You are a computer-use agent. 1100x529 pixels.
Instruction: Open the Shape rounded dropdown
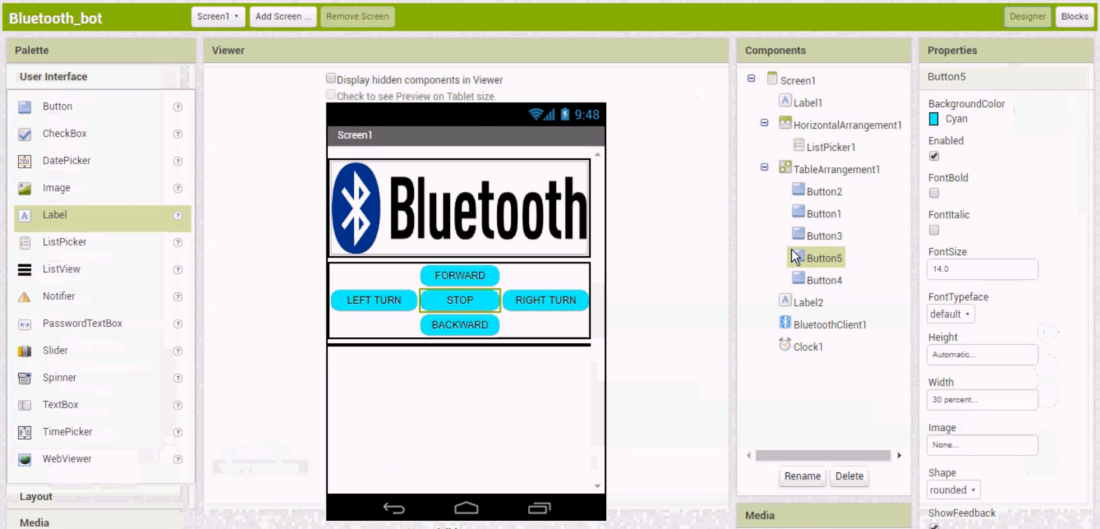point(953,490)
